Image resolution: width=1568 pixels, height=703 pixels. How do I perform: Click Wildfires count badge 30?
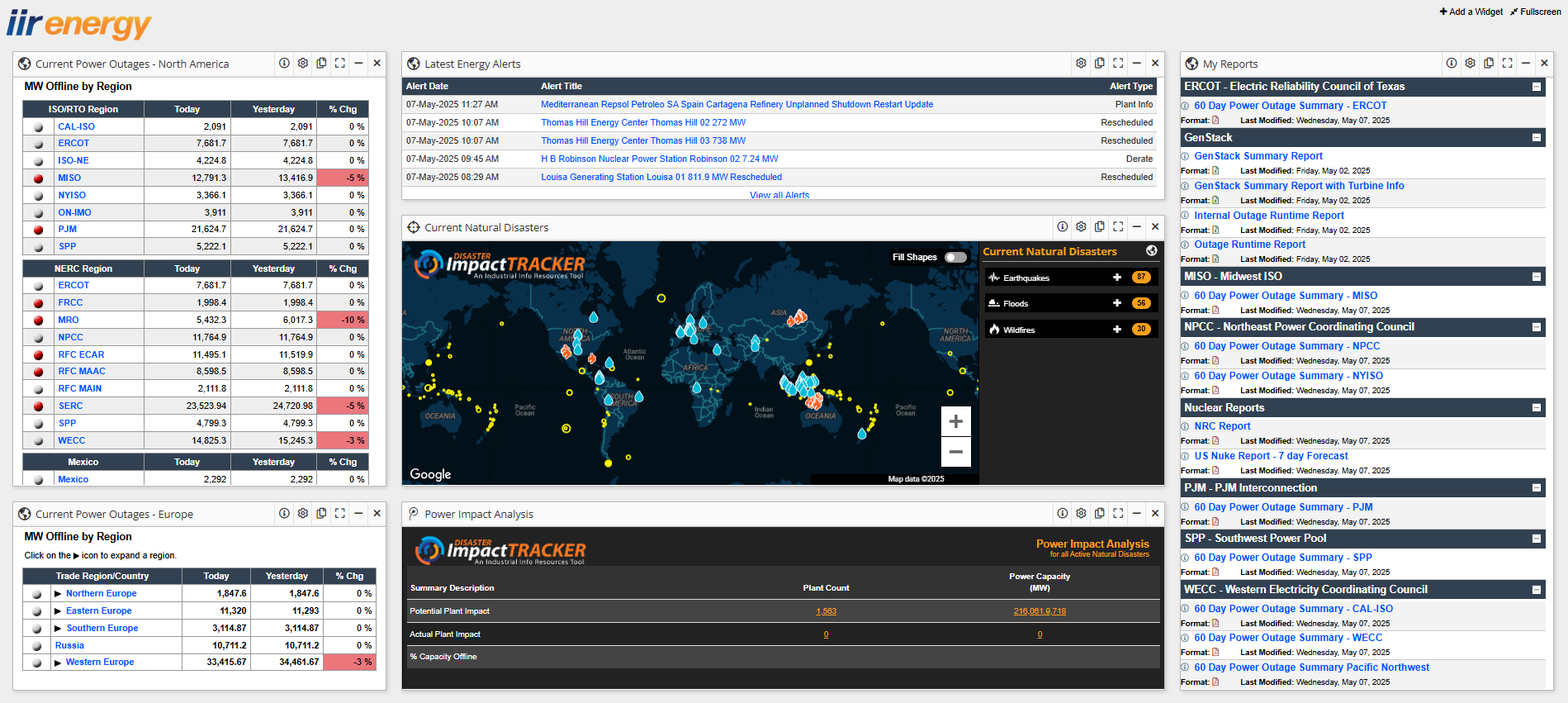(1141, 329)
